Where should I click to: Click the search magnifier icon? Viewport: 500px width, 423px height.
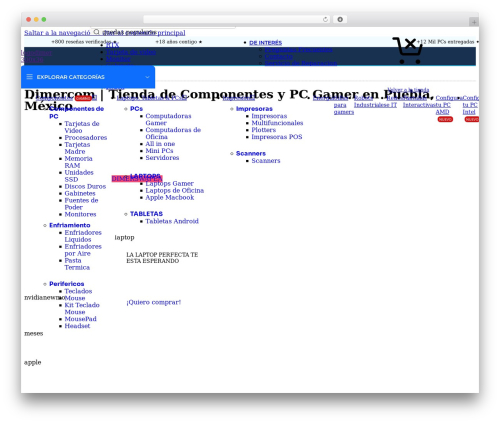point(96,32)
